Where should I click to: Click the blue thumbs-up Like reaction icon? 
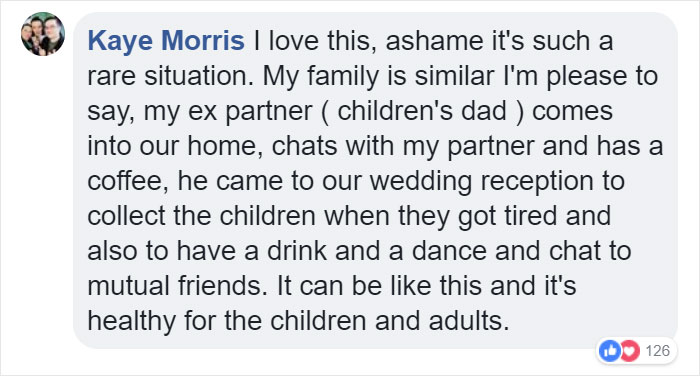click(x=610, y=351)
